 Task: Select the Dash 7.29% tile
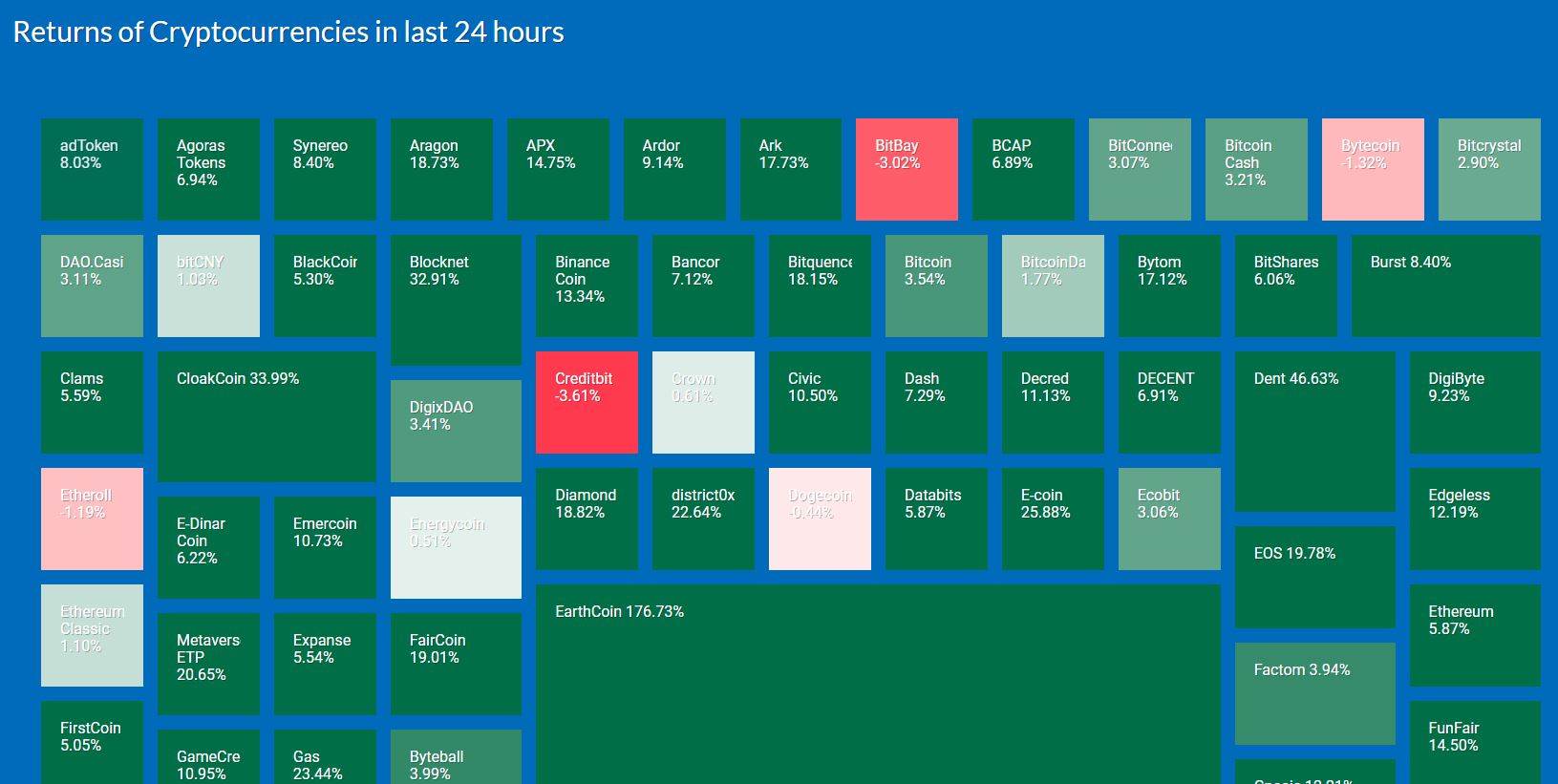point(936,402)
